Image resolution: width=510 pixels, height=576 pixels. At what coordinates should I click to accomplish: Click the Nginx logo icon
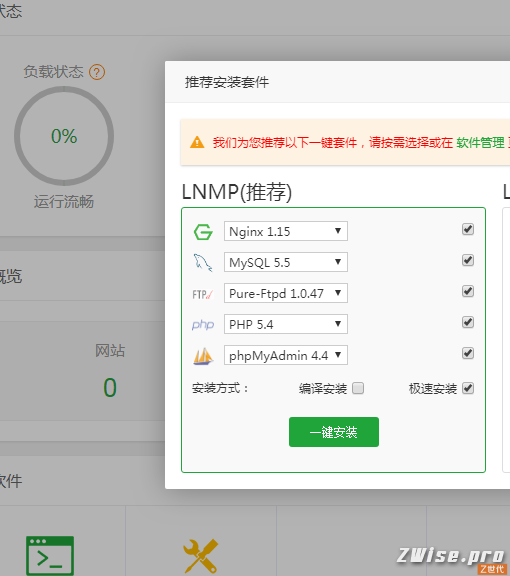(203, 232)
